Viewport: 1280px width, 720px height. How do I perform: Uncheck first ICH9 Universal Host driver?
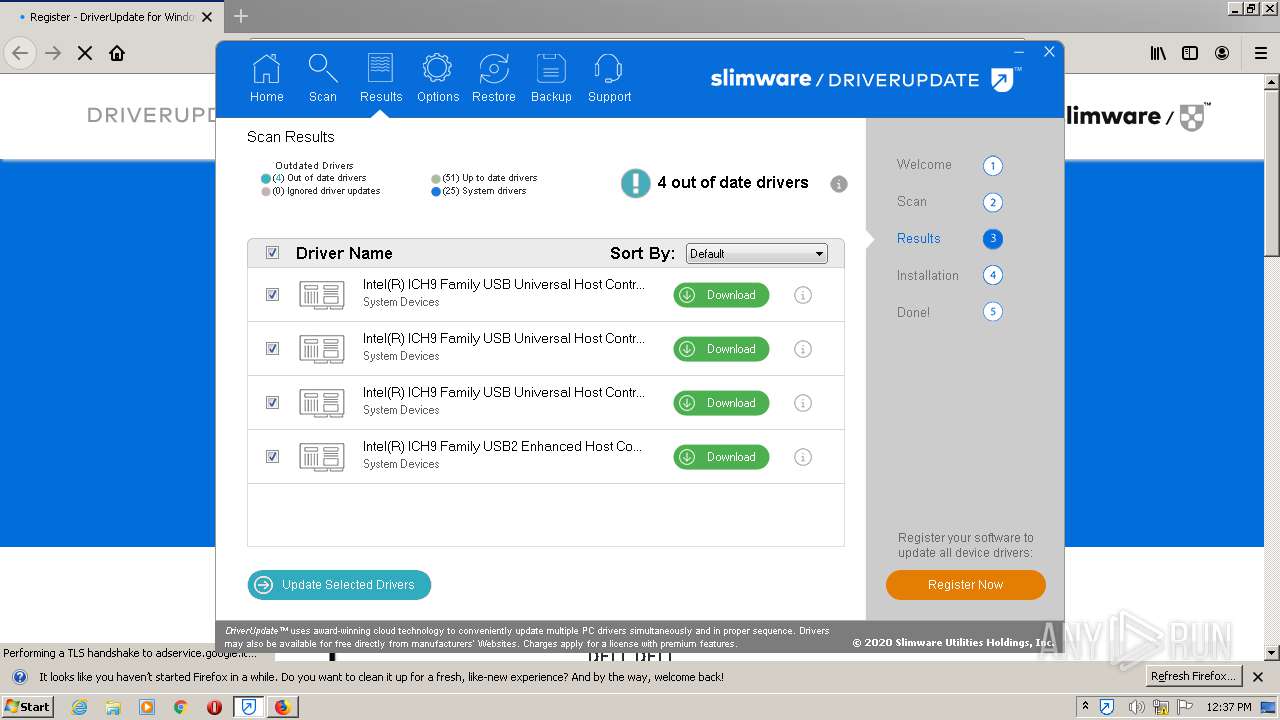coord(272,295)
